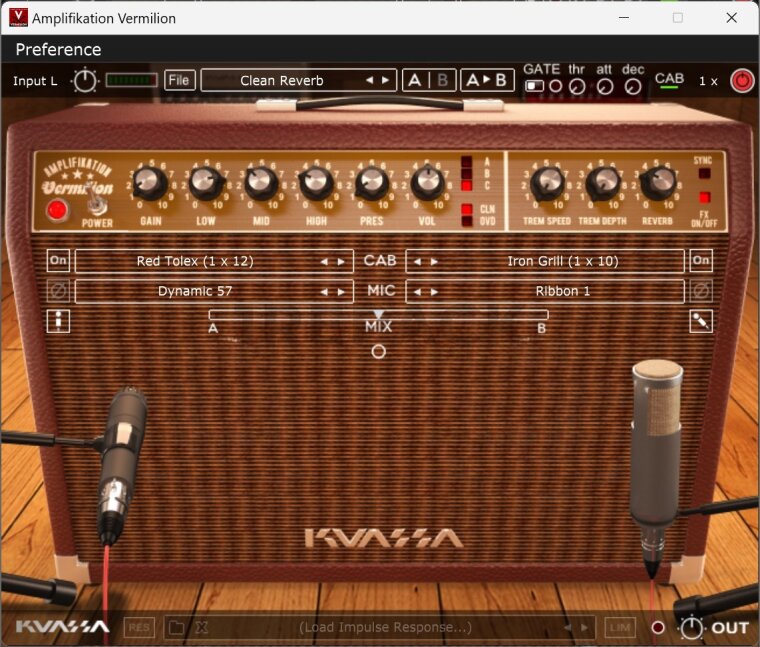Turn off cabinet A with On button
Image resolution: width=760 pixels, height=647 pixels.
(x=58, y=261)
